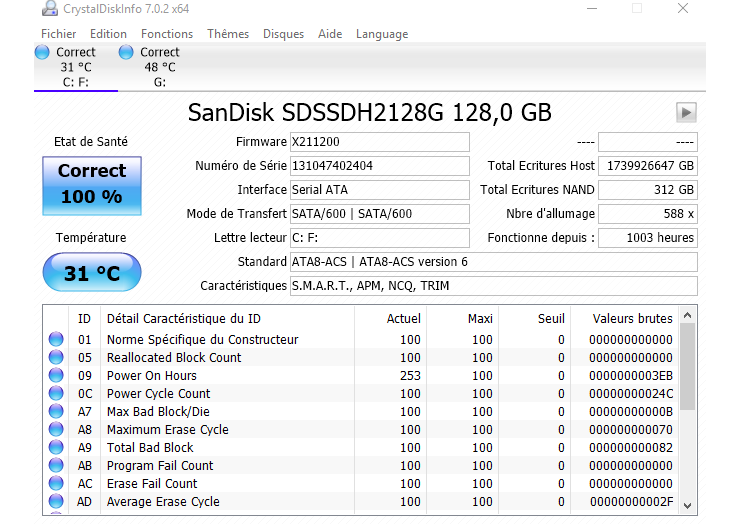Select the Total Bad Block row text

point(150,448)
